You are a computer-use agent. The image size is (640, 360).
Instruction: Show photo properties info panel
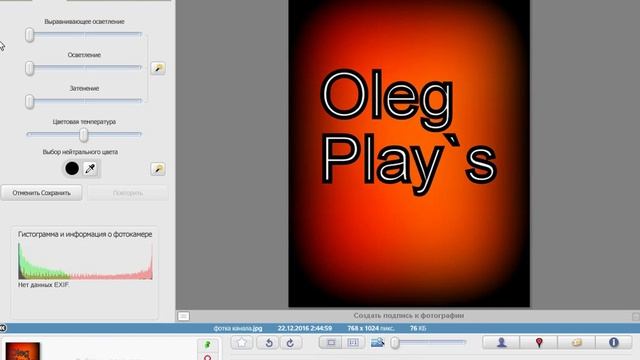[x=613, y=342]
